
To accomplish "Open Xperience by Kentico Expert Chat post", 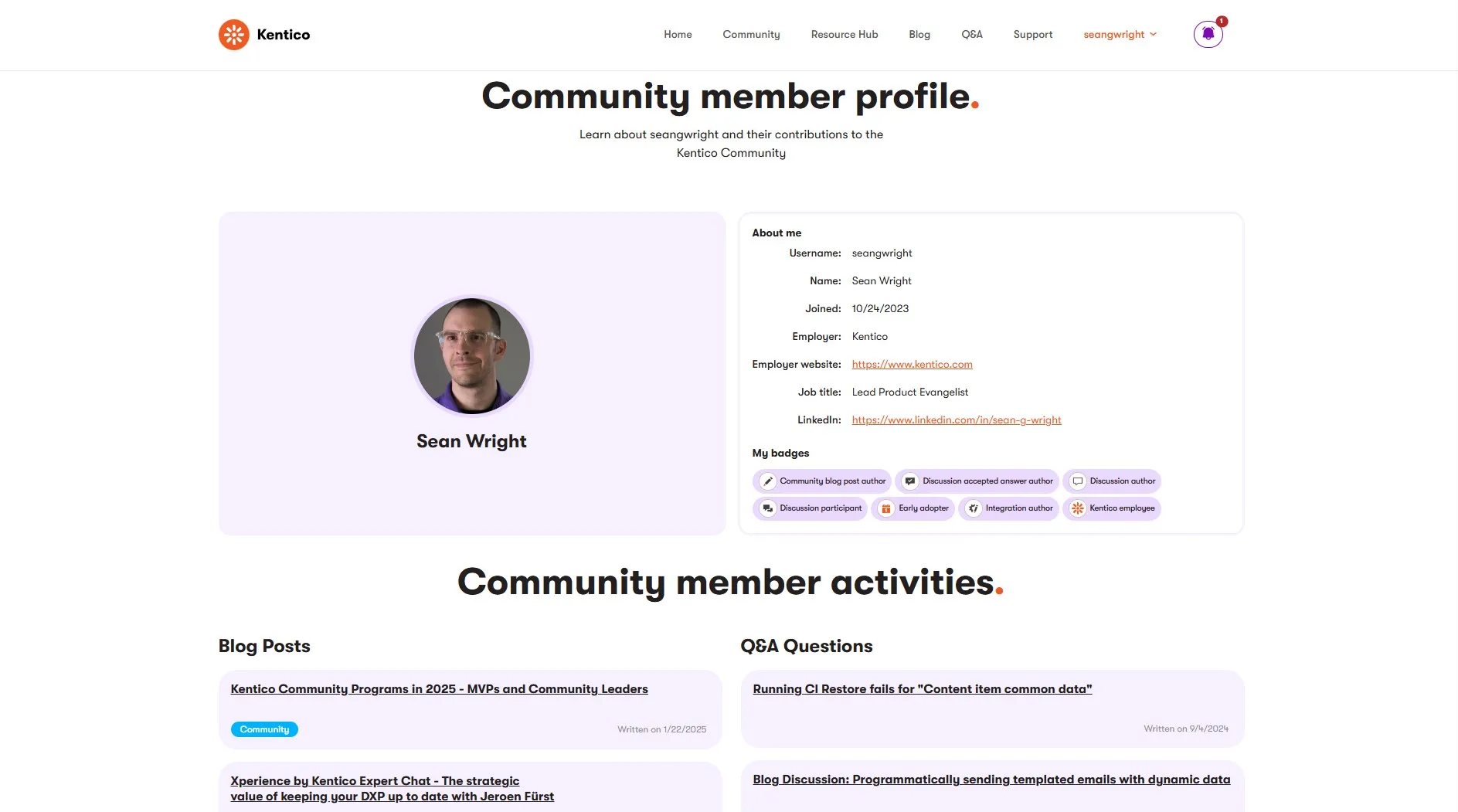I will (x=392, y=789).
